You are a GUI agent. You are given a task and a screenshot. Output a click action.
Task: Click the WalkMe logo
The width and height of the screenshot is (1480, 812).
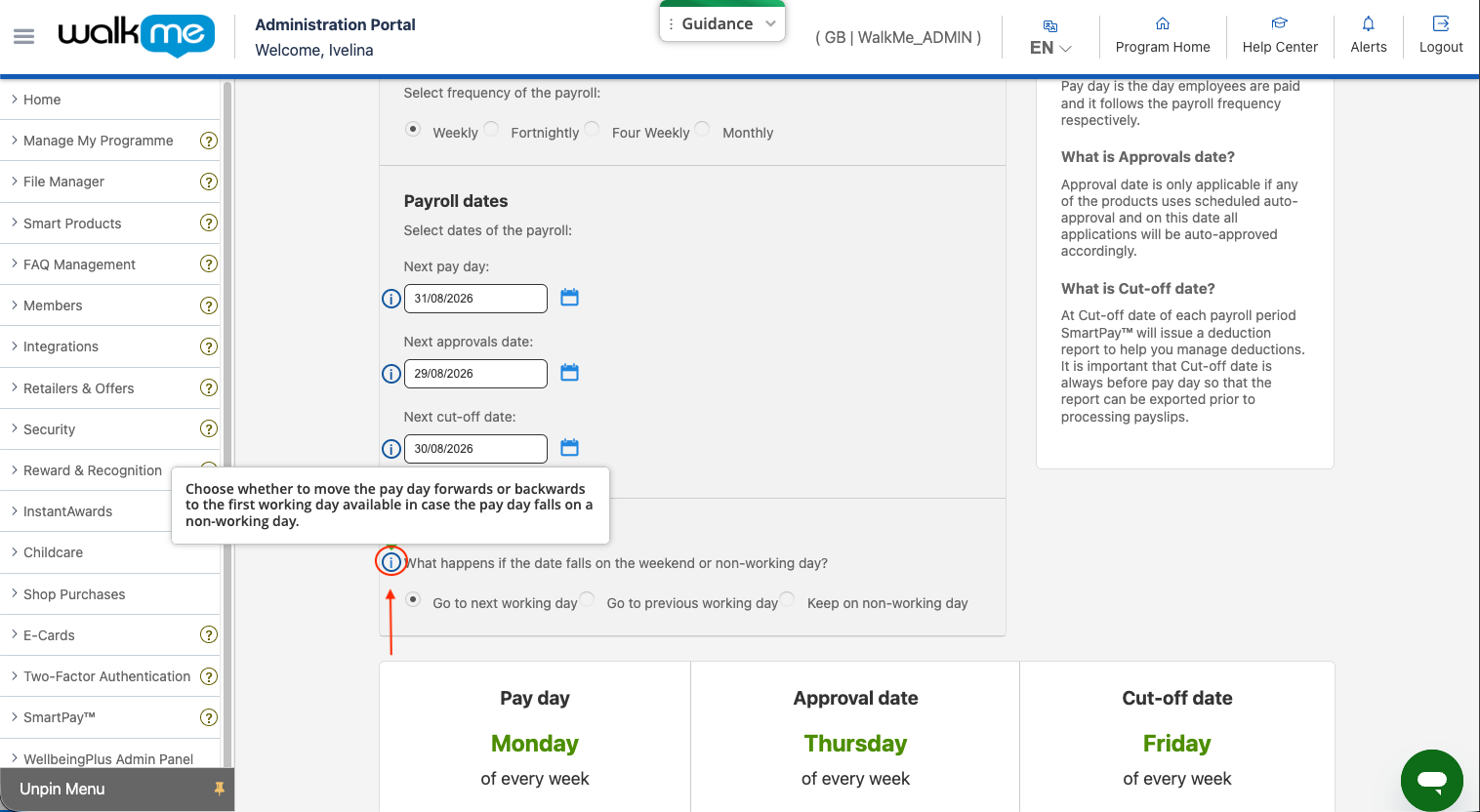pyautogui.click(x=137, y=36)
